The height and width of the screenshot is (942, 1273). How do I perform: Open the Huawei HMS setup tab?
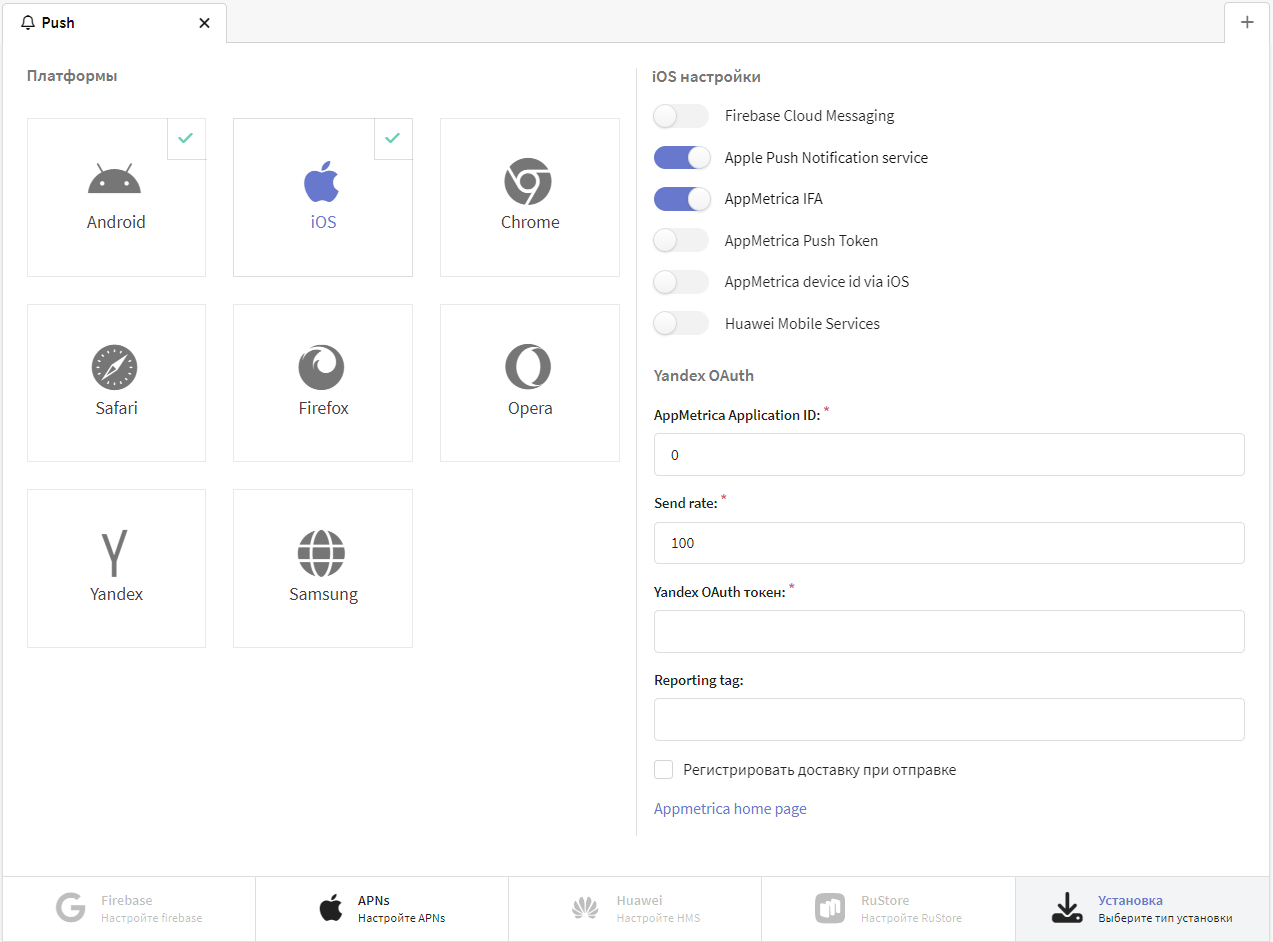pos(635,909)
